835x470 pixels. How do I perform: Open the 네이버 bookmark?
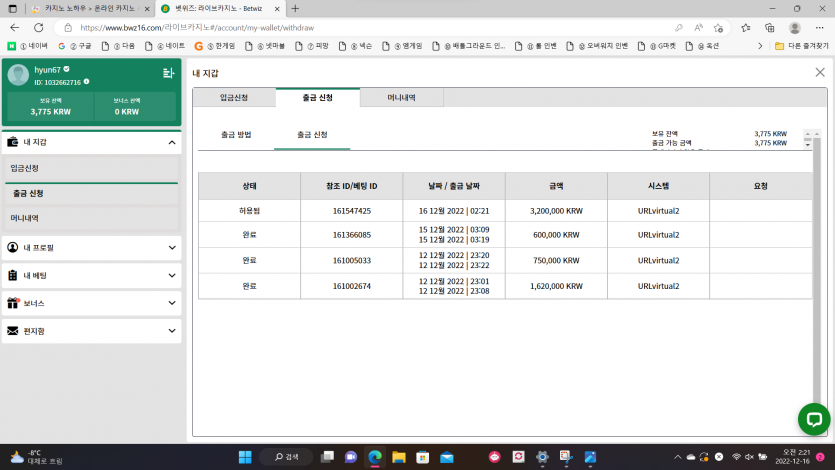pos(28,46)
